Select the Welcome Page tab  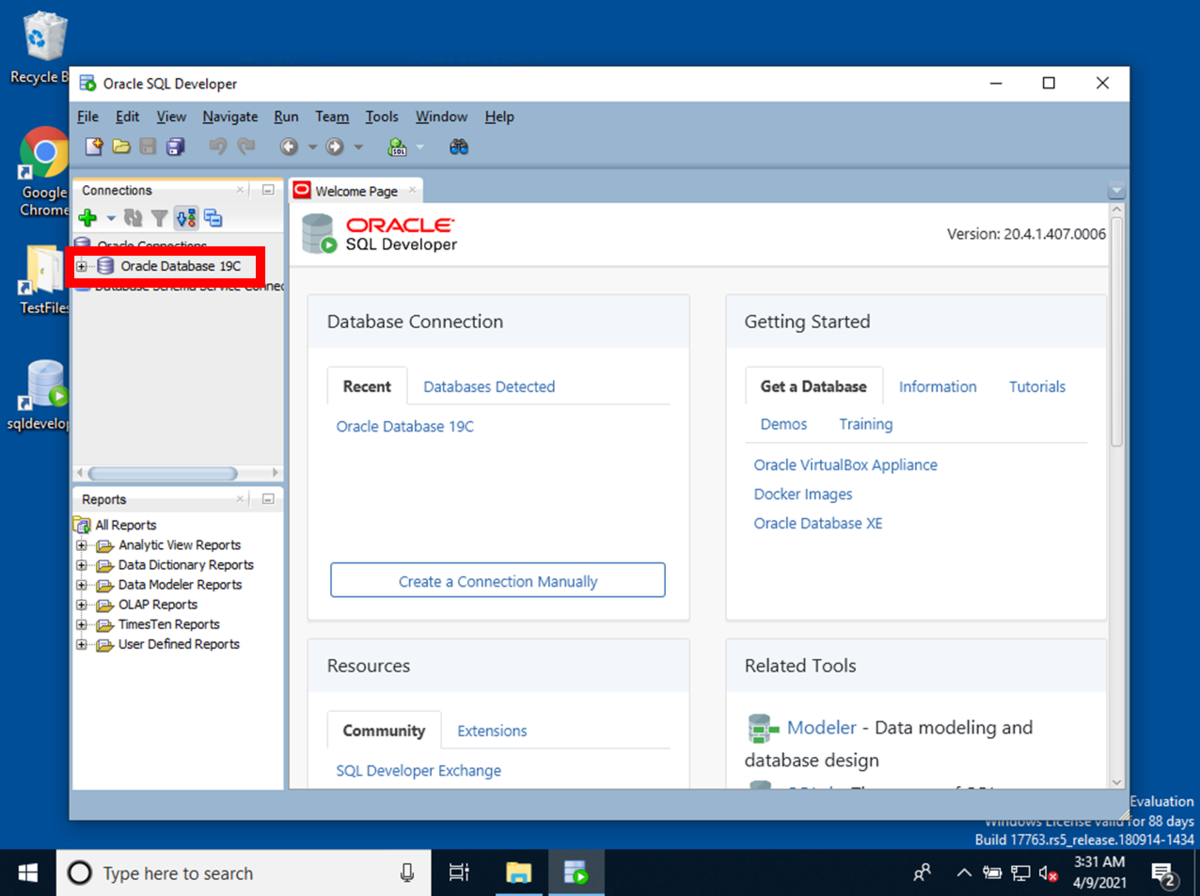coord(356,191)
